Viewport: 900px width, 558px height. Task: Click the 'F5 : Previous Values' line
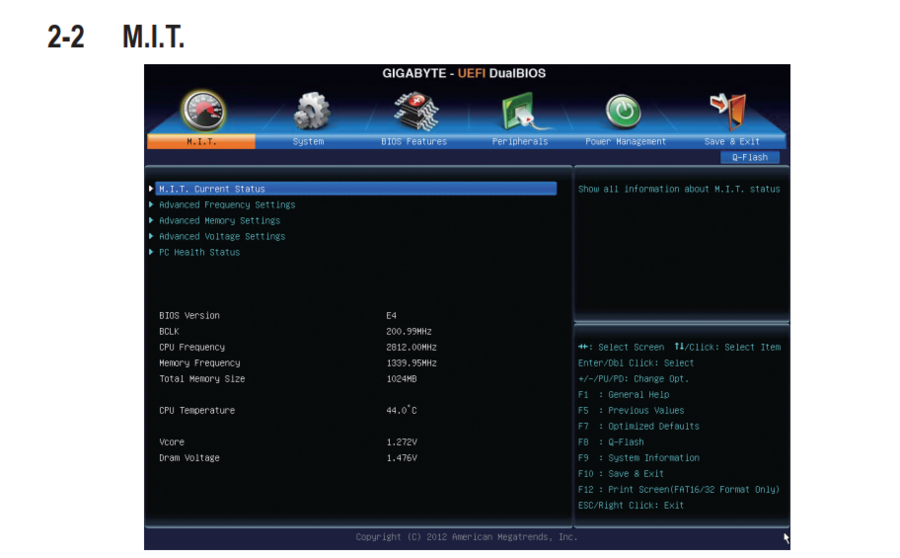tap(631, 410)
